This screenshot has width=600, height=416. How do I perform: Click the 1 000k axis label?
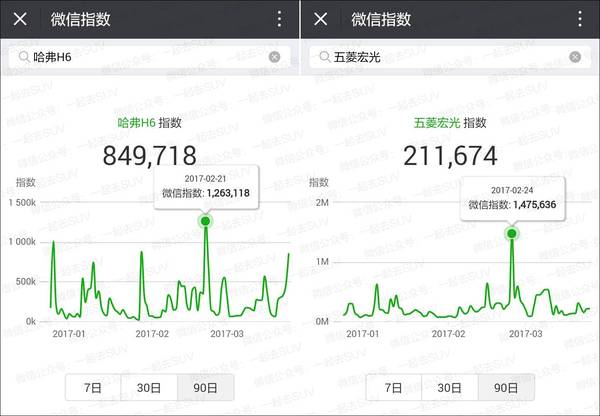[x=22, y=242]
